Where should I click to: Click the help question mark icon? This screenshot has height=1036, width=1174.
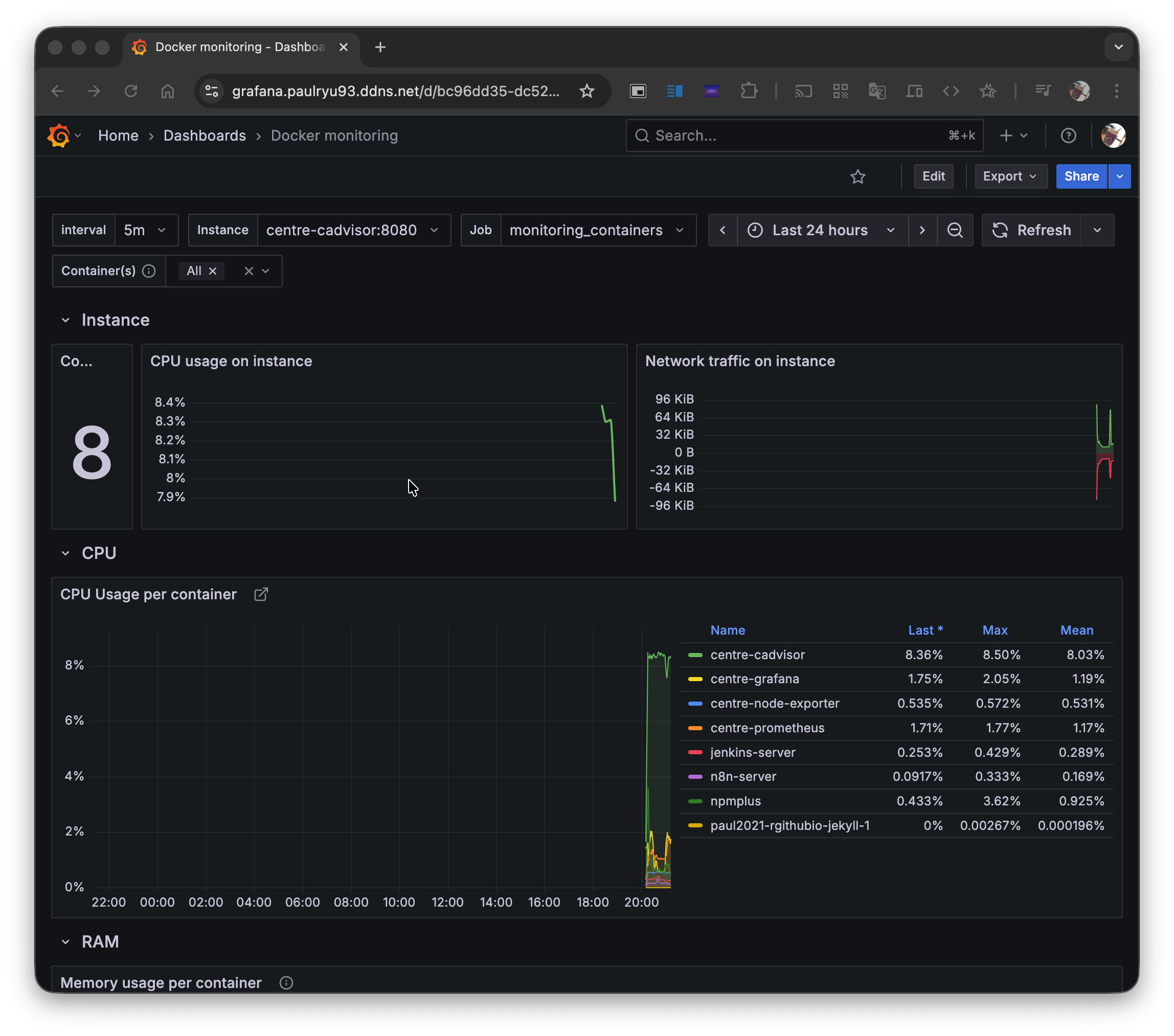[x=1068, y=136]
